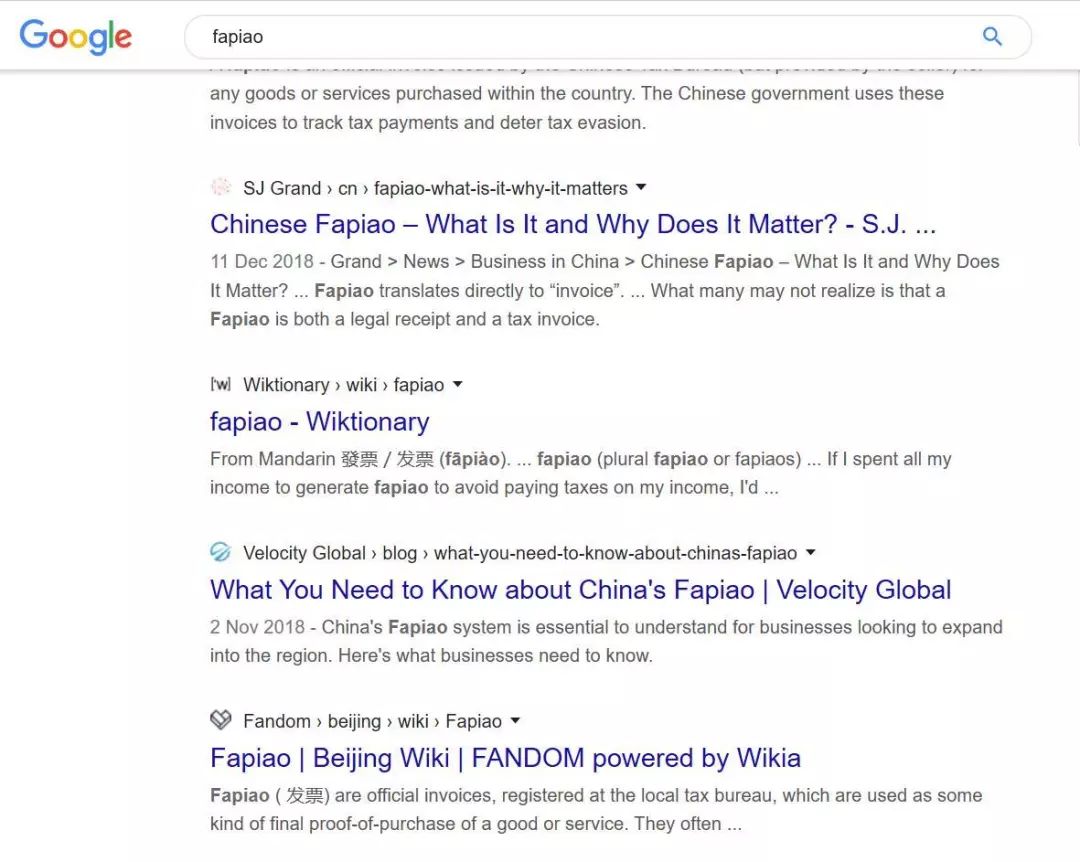Click 'invoices to track tax payments' snippet line
The image size is (1080, 862).
(x=428, y=123)
